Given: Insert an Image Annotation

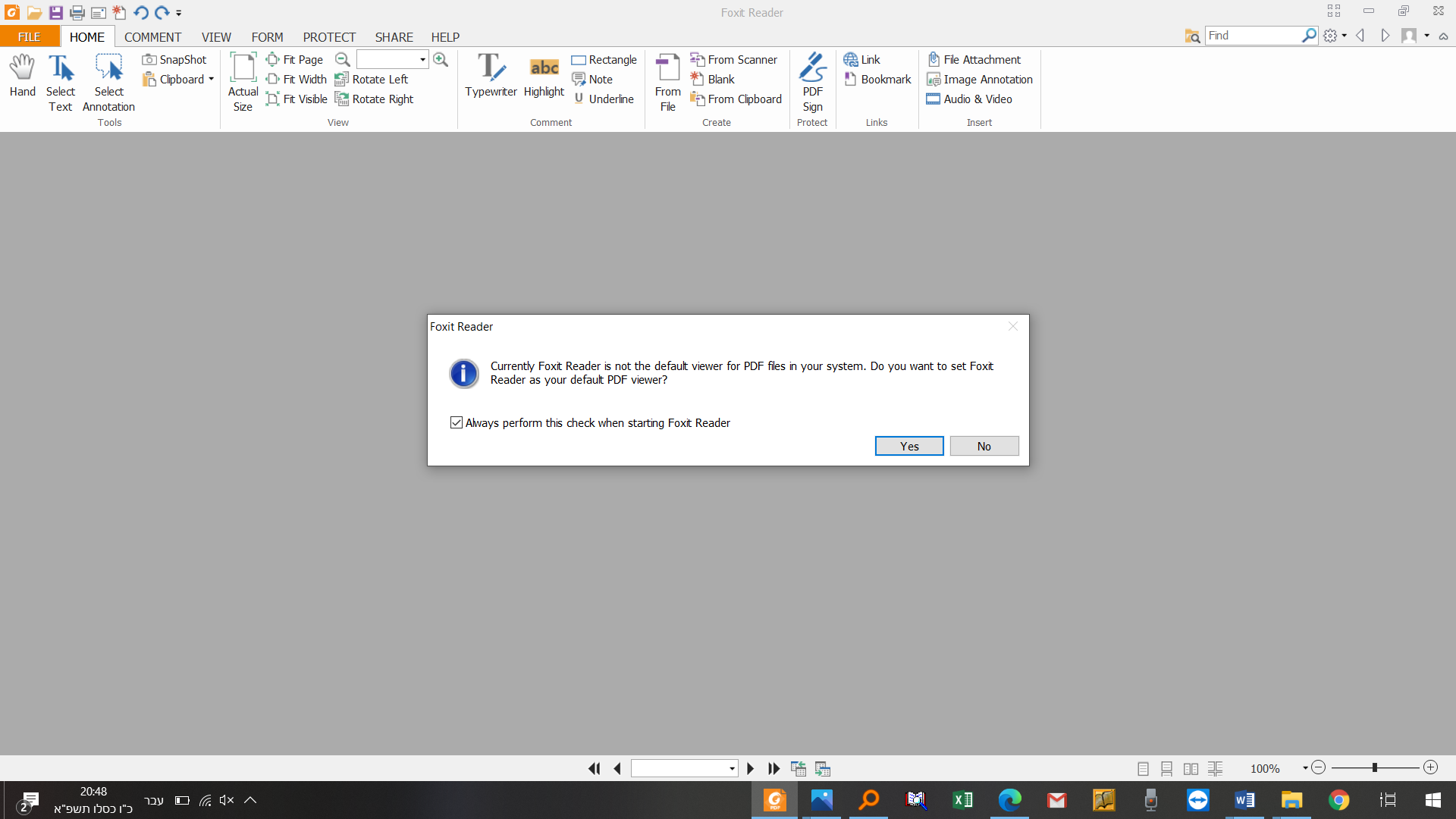Looking at the screenshot, I should [980, 79].
